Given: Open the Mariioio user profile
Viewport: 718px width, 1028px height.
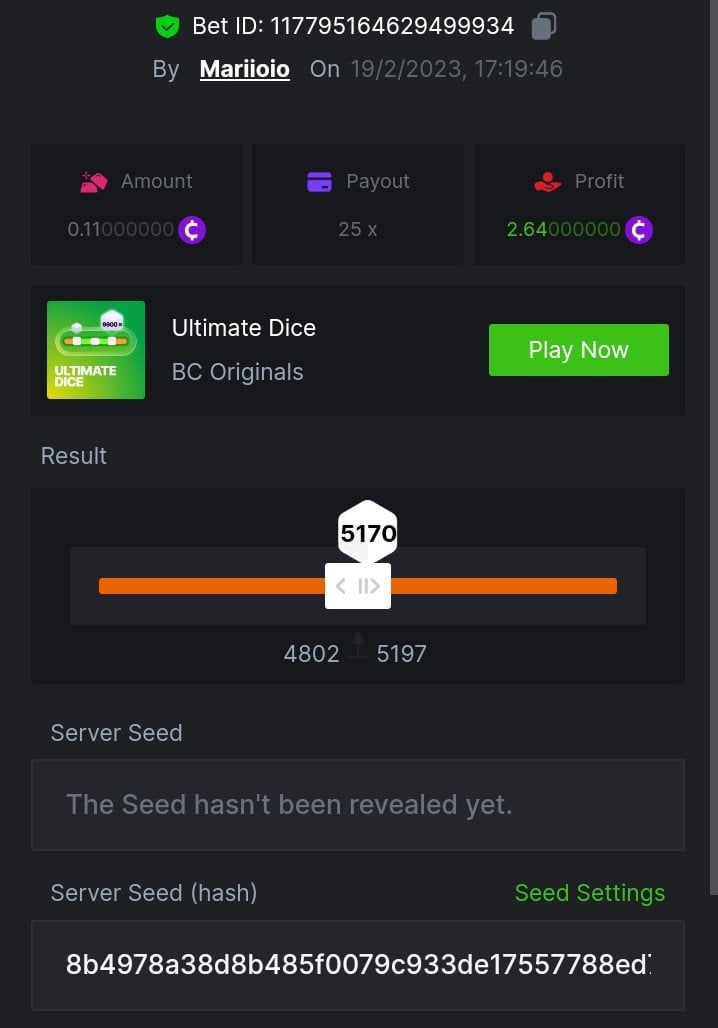Looking at the screenshot, I should 245,69.
